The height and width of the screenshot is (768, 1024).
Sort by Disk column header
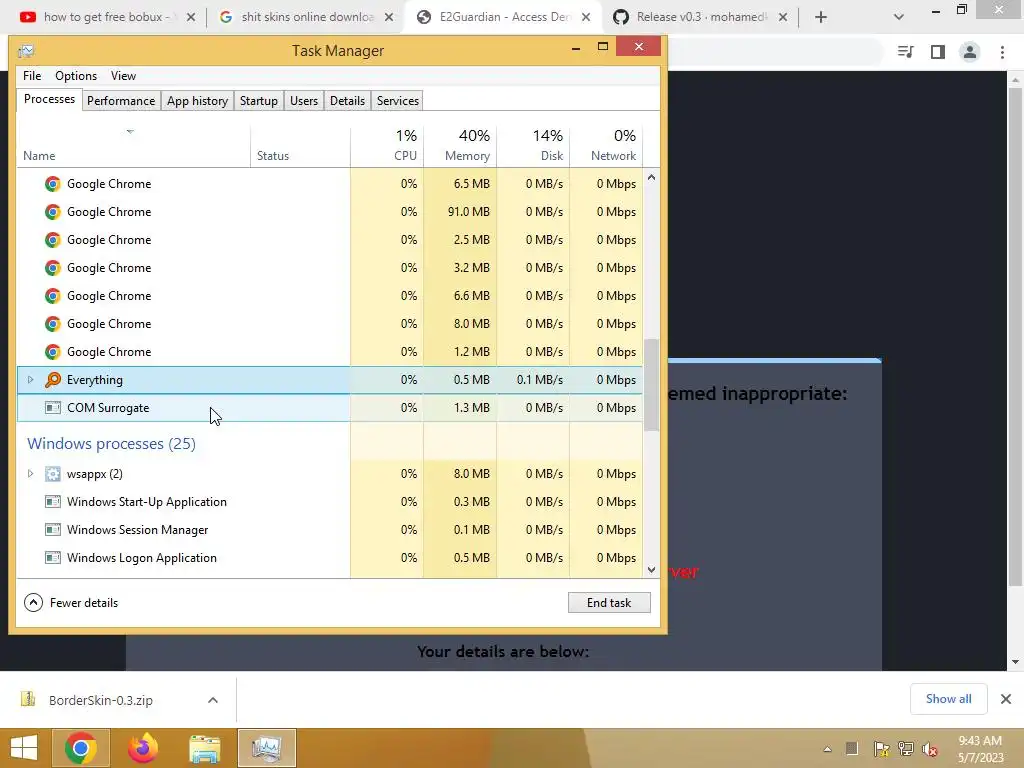(534, 145)
